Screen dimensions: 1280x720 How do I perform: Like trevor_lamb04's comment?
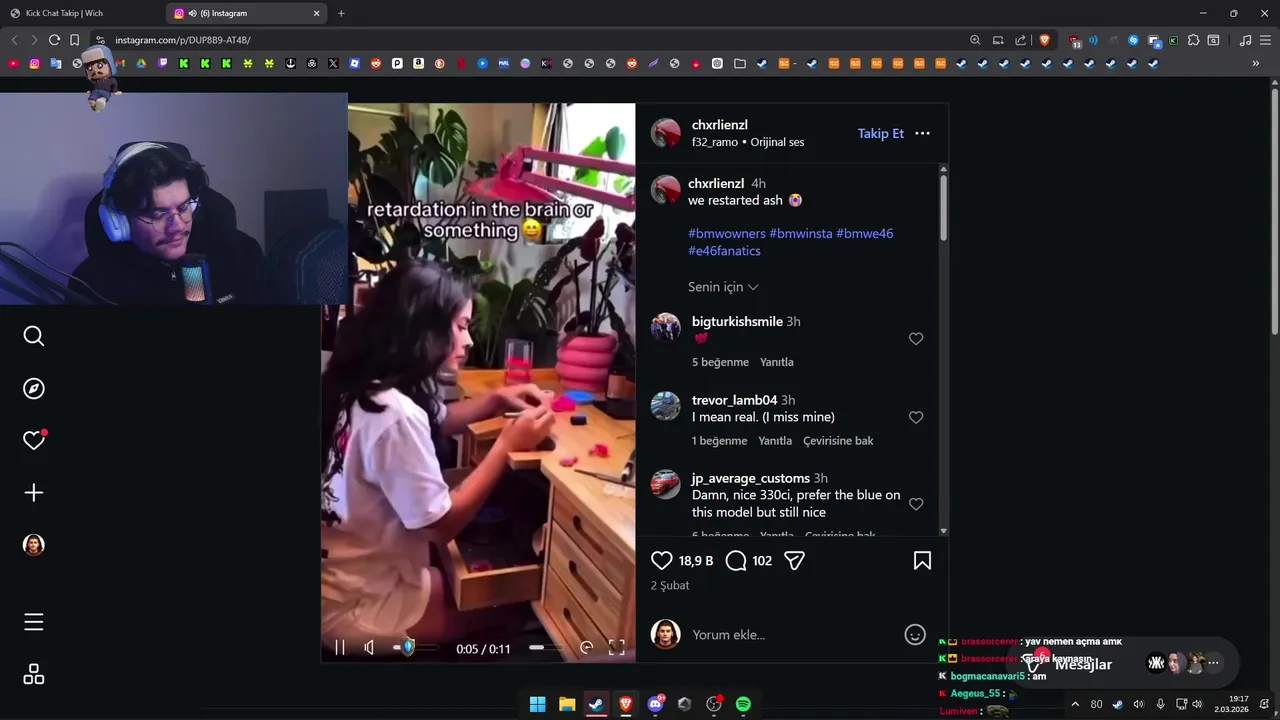click(x=916, y=417)
